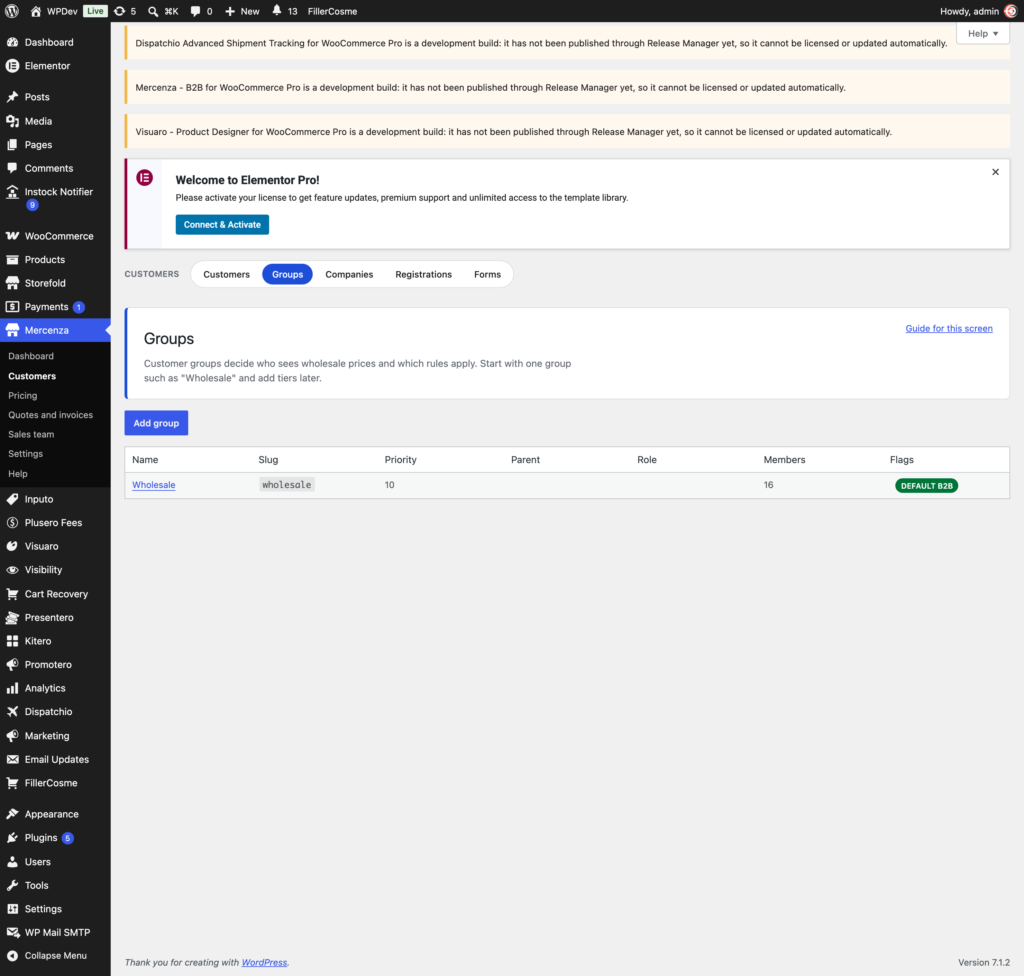Viewport: 1024px width, 976px height.
Task: Click the Storefold store icon
Action: click(12, 283)
